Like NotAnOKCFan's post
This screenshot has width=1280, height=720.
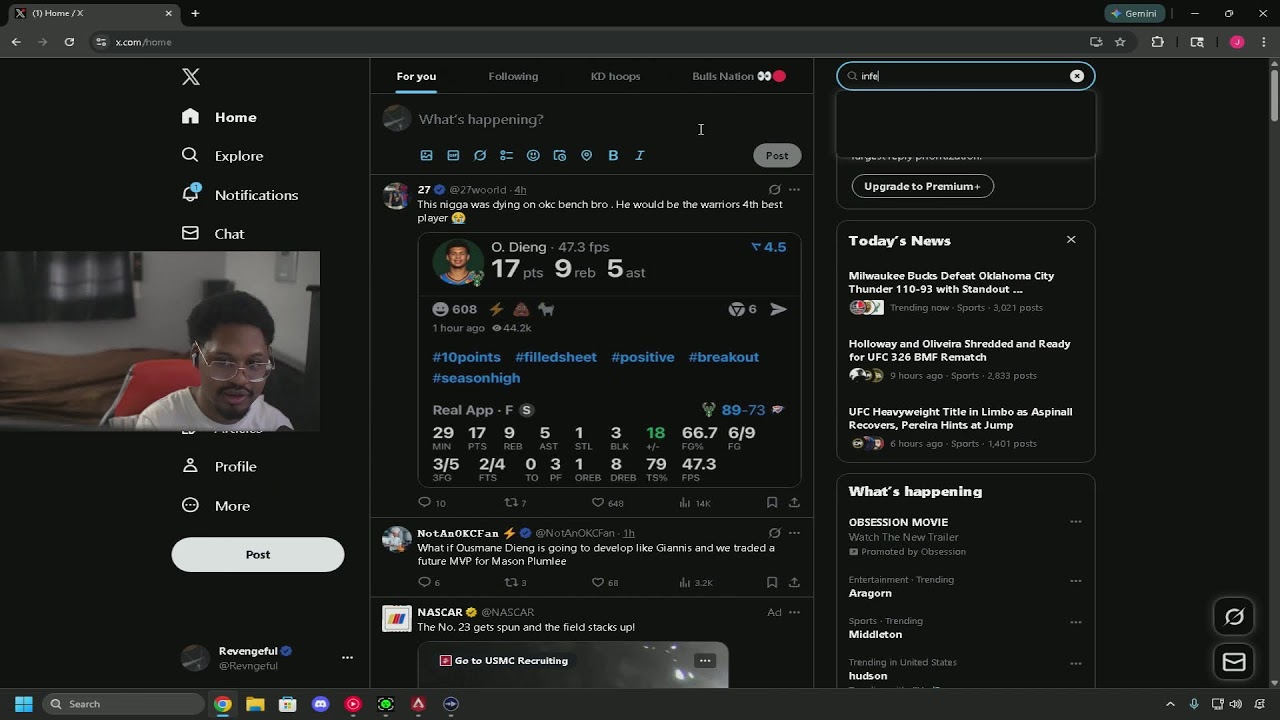click(605, 582)
